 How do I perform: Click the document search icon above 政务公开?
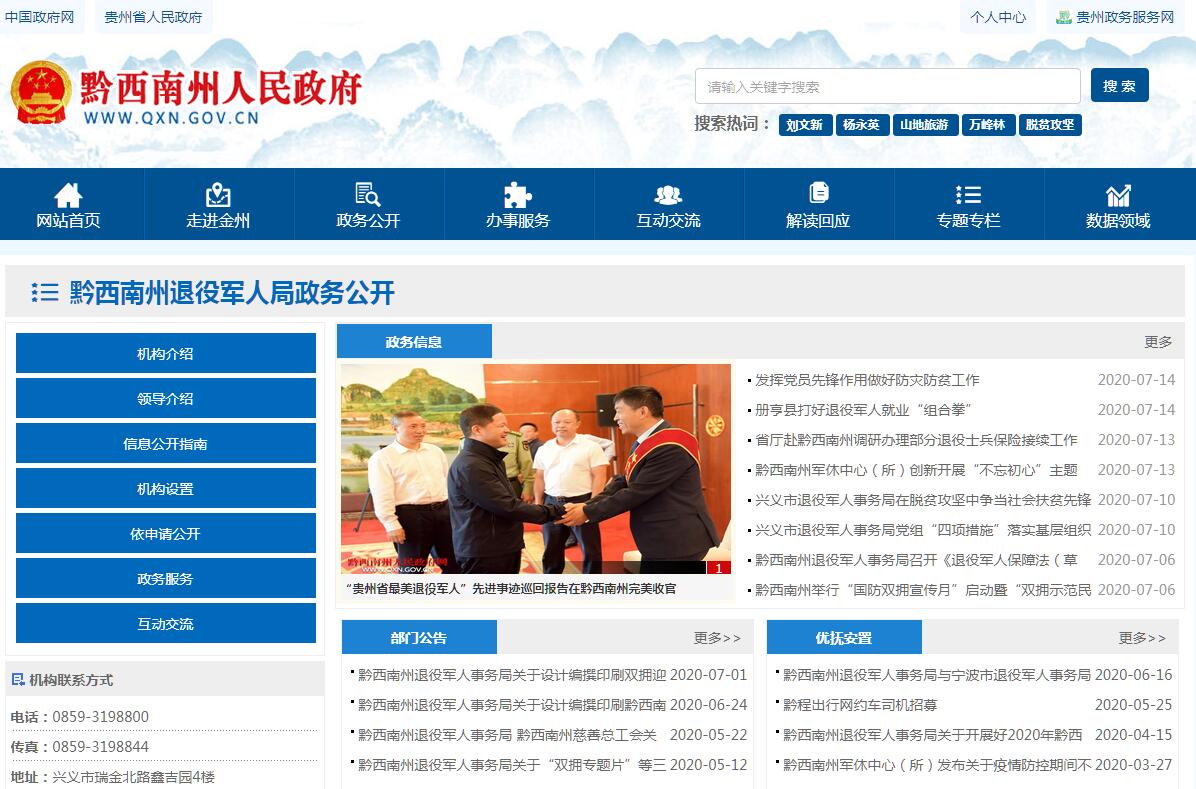pos(368,194)
